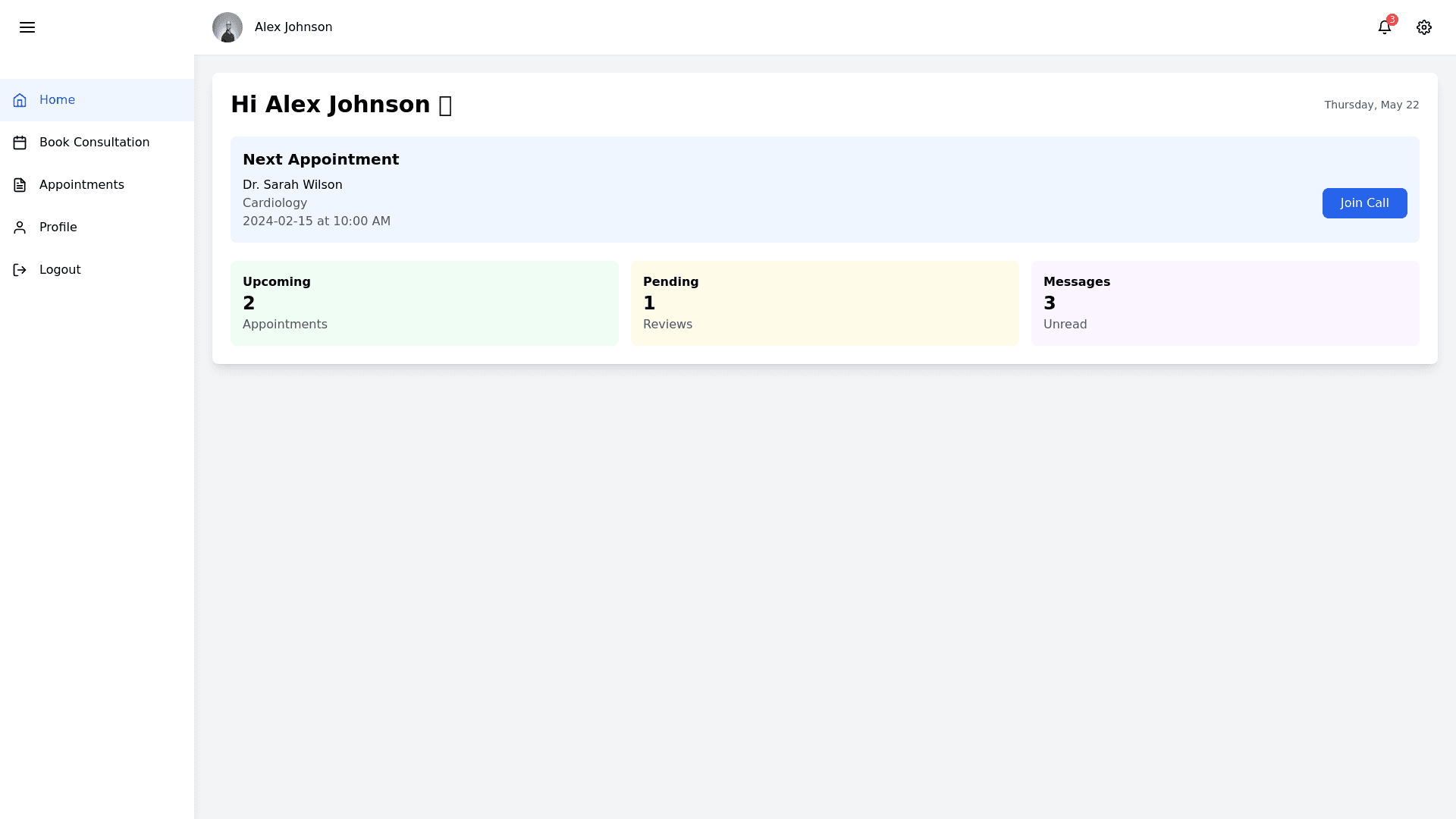The width and height of the screenshot is (1456, 819).
Task: Open the Pending Reviews card
Action: coord(825,303)
